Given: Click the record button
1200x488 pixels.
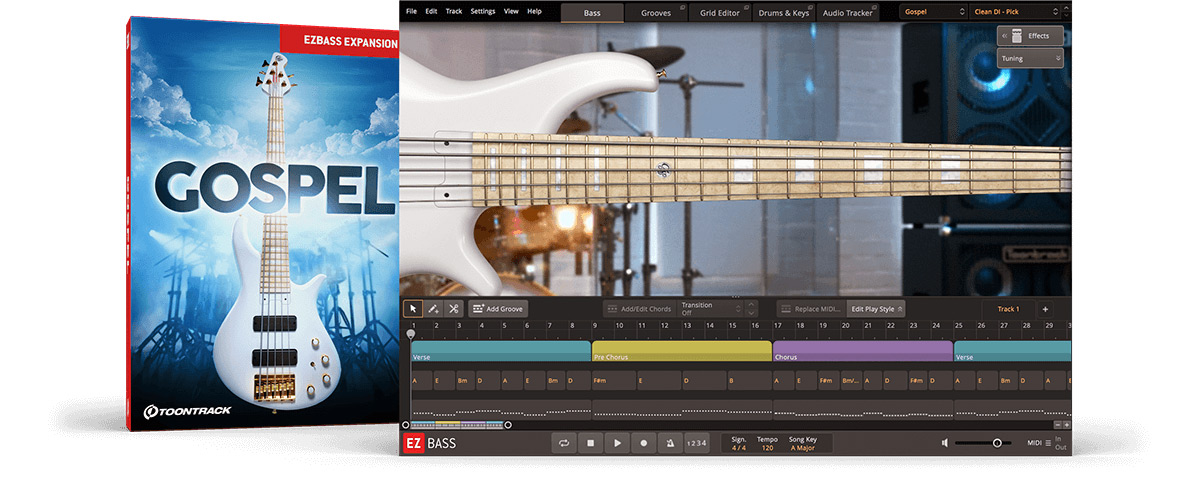Looking at the screenshot, I should (643, 443).
